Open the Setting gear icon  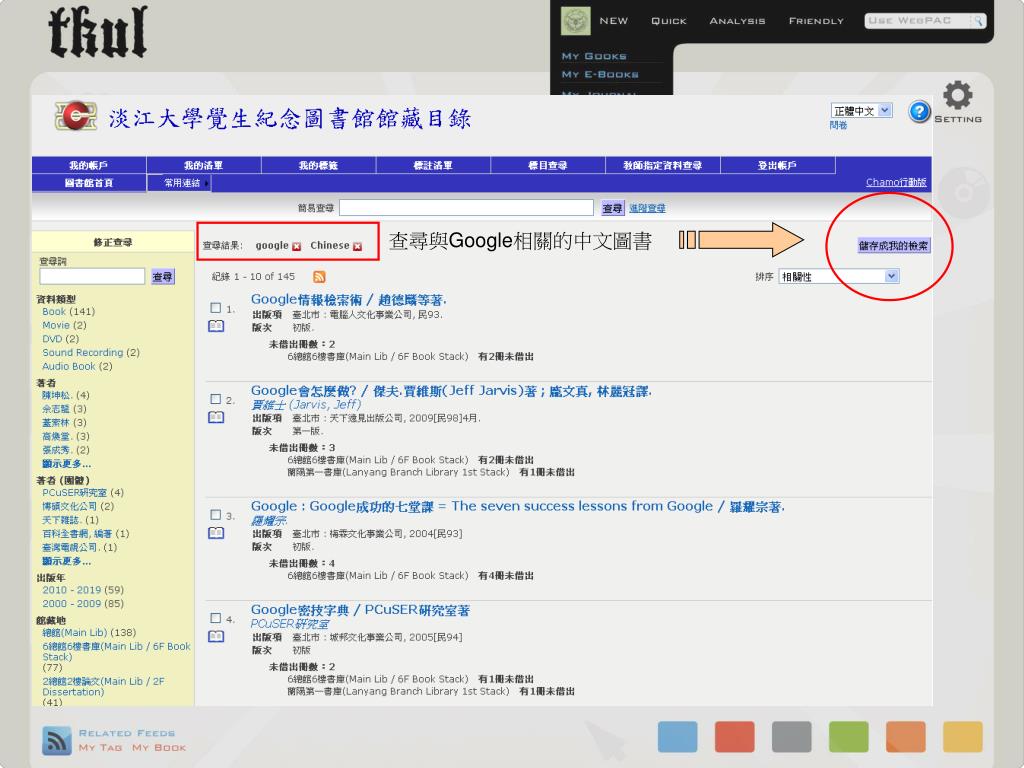957,96
